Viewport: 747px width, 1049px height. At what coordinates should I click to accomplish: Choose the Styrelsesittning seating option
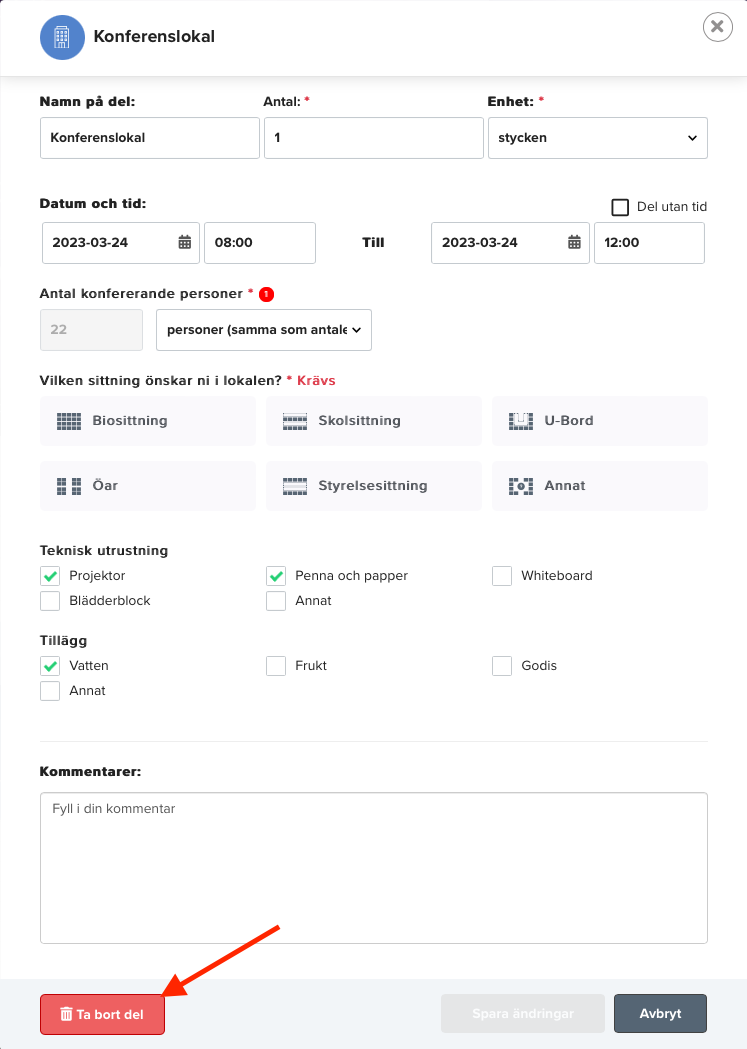click(x=374, y=486)
